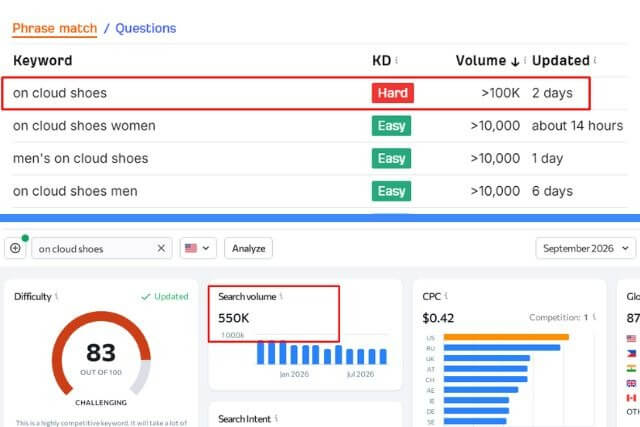Click the Easy badge for on cloud shoes men
640x427 pixels.
pos(391,191)
